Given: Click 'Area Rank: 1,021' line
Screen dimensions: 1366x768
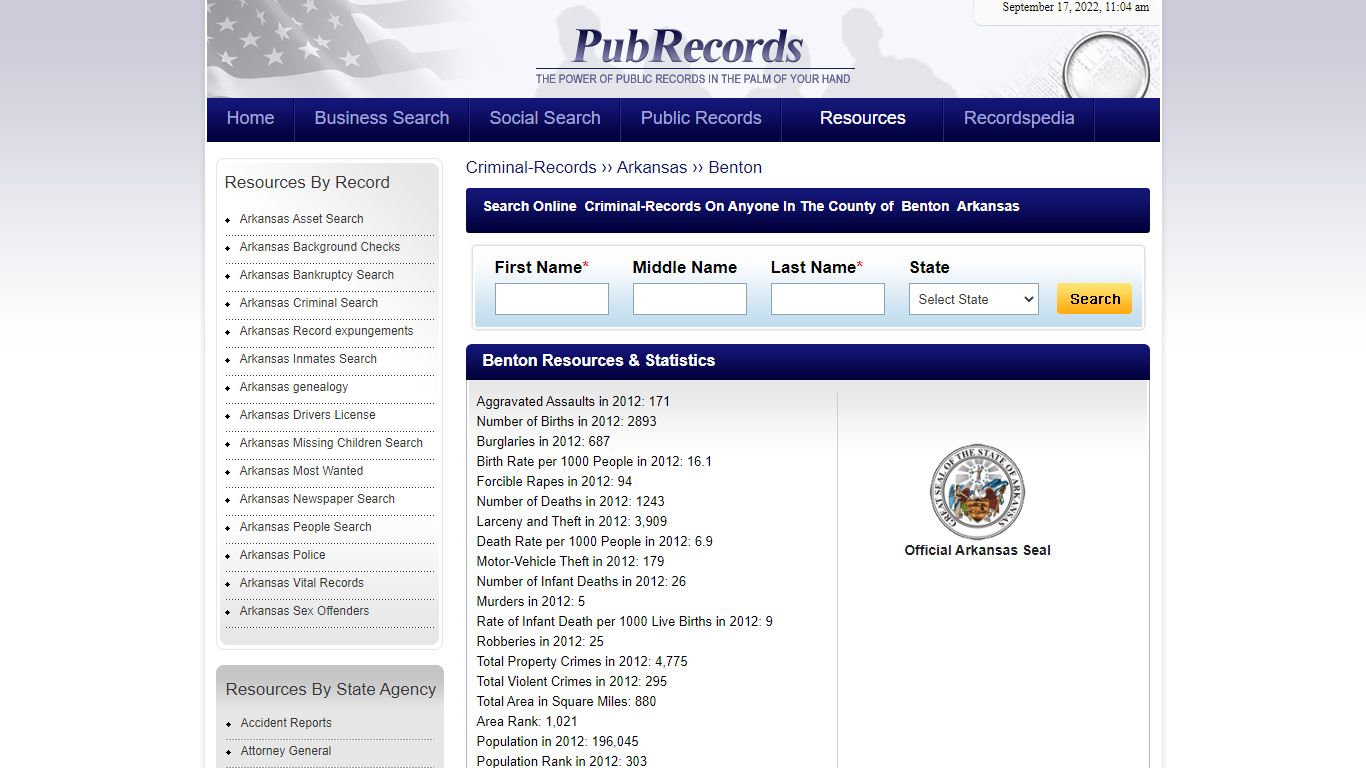Looking at the screenshot, I should (x=527, y=721).
